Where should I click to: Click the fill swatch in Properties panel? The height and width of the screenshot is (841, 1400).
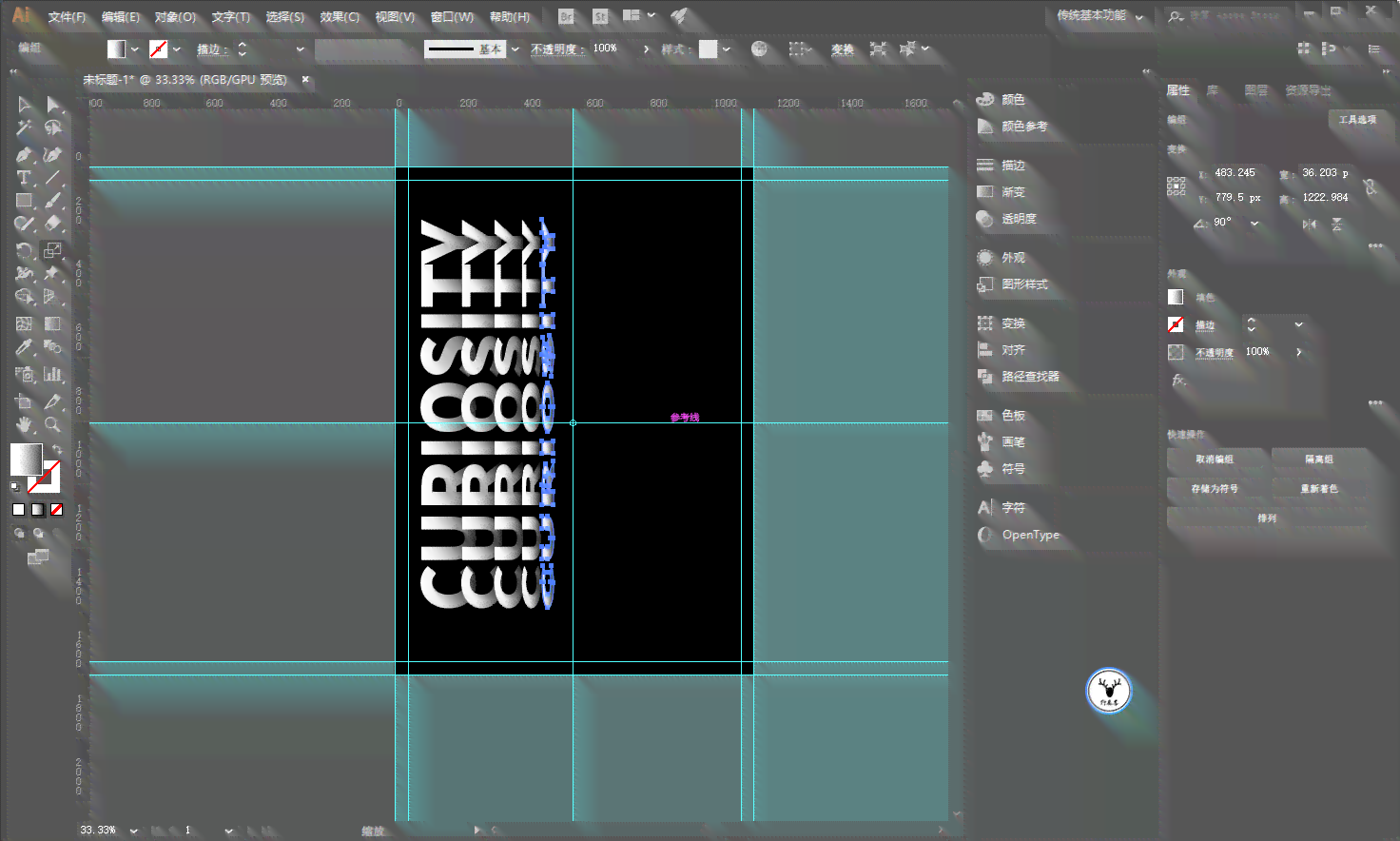[x=1176, y=297]
